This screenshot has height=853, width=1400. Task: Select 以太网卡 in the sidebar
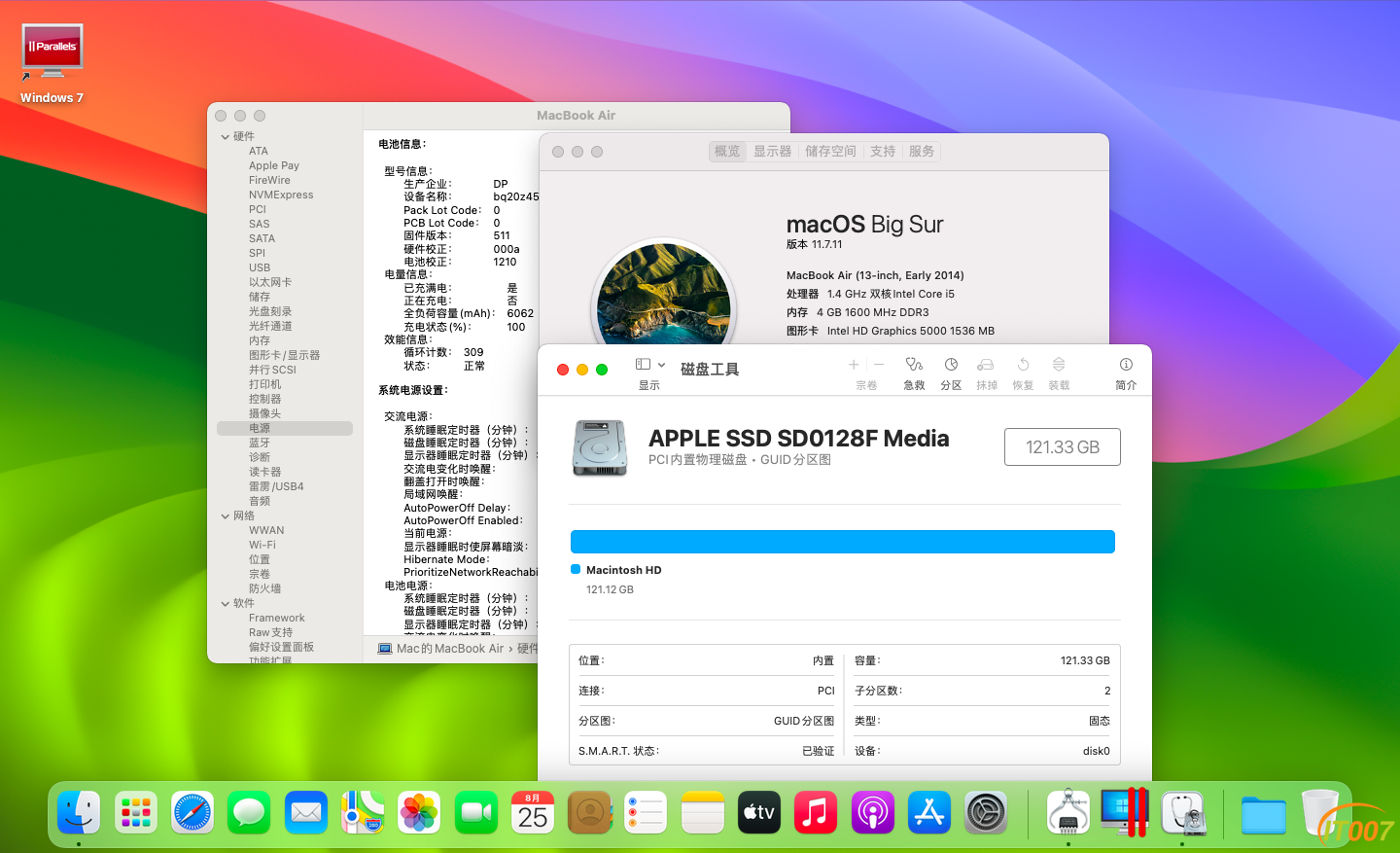(x=270, y=282)
